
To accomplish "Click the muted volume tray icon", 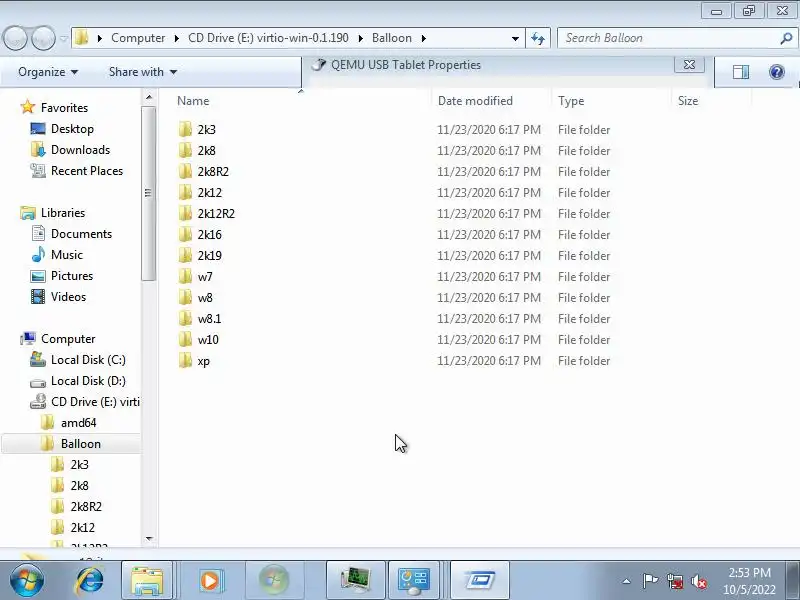I will click(699, 581).
